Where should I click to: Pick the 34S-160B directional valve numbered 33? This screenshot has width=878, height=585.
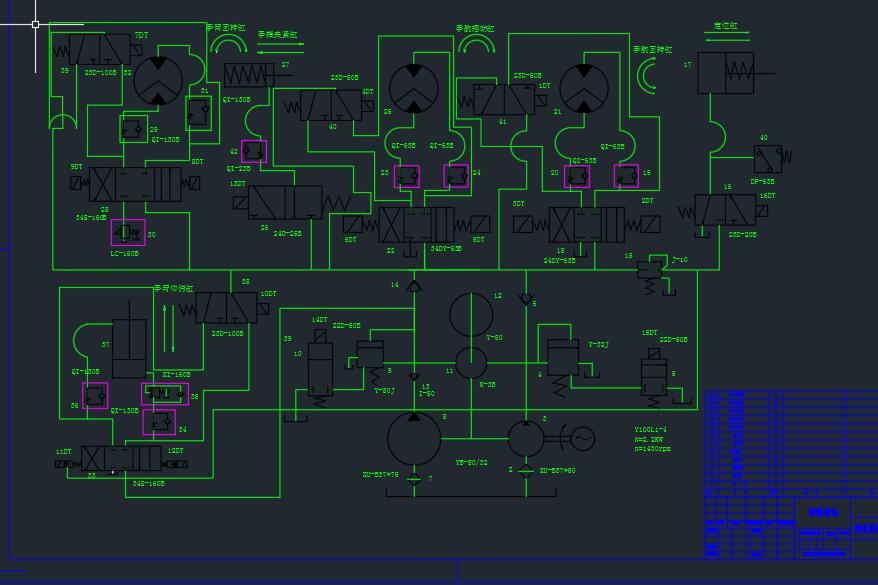[x=122, y=458]
